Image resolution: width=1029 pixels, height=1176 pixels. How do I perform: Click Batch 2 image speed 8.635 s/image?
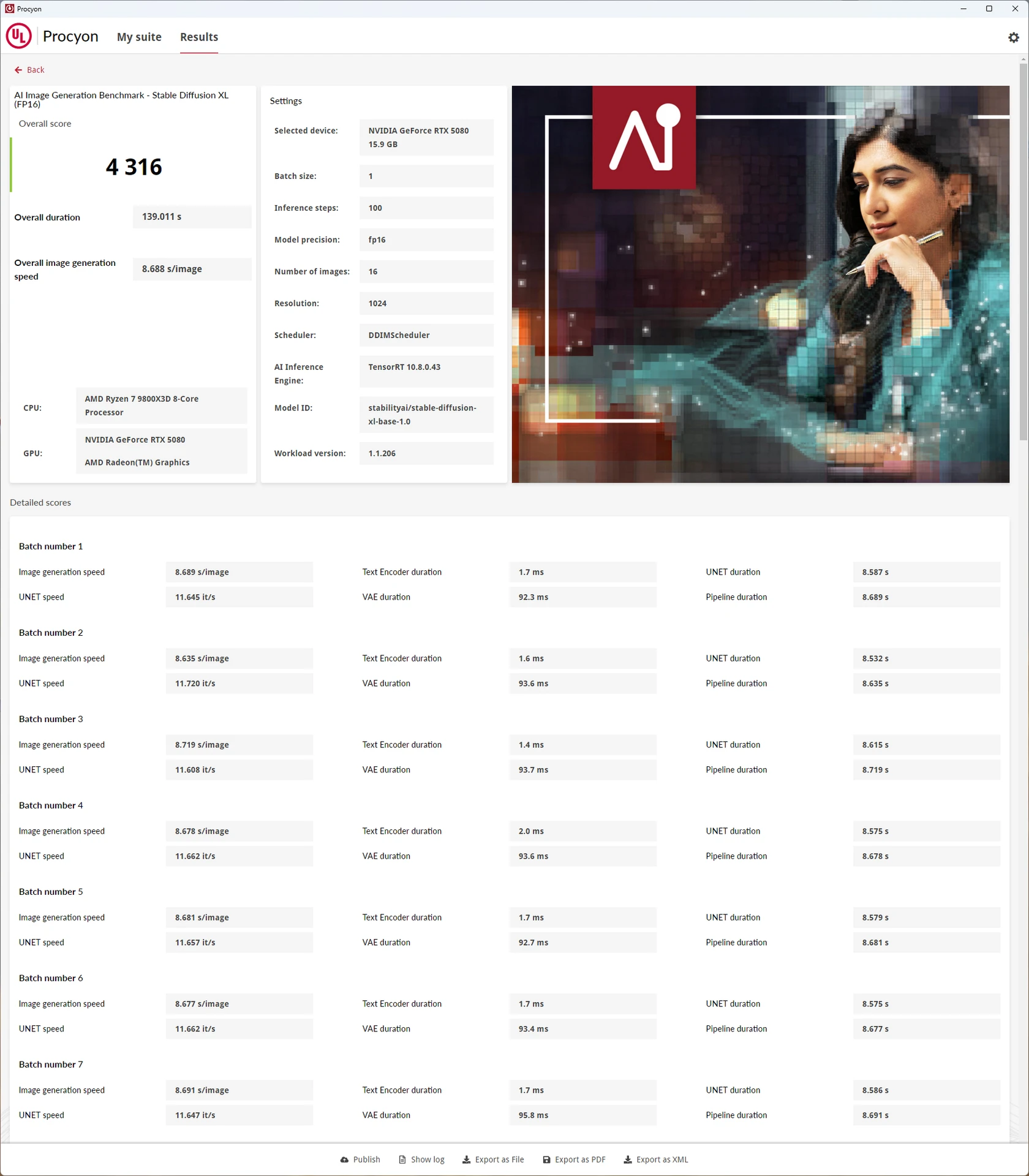[x=239, y=658]
